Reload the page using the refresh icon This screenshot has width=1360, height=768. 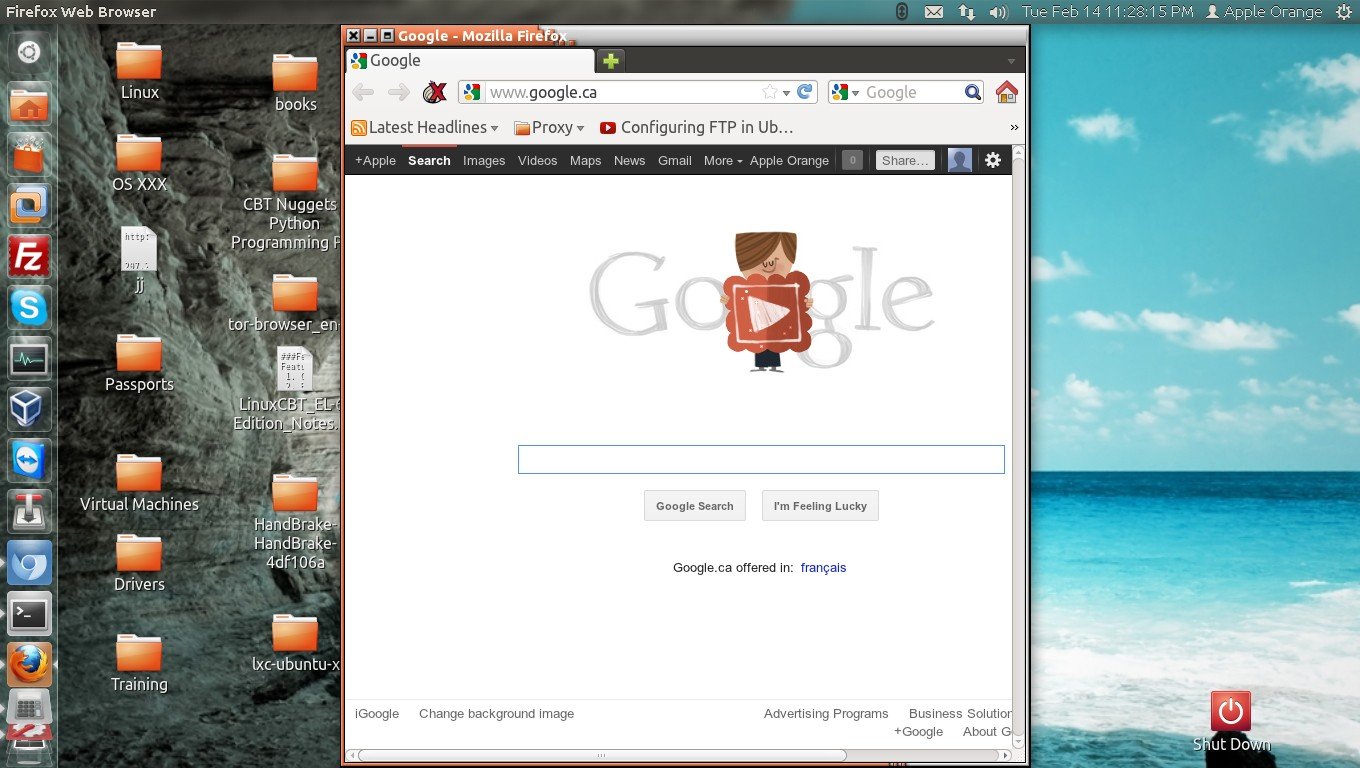[805, 92]
